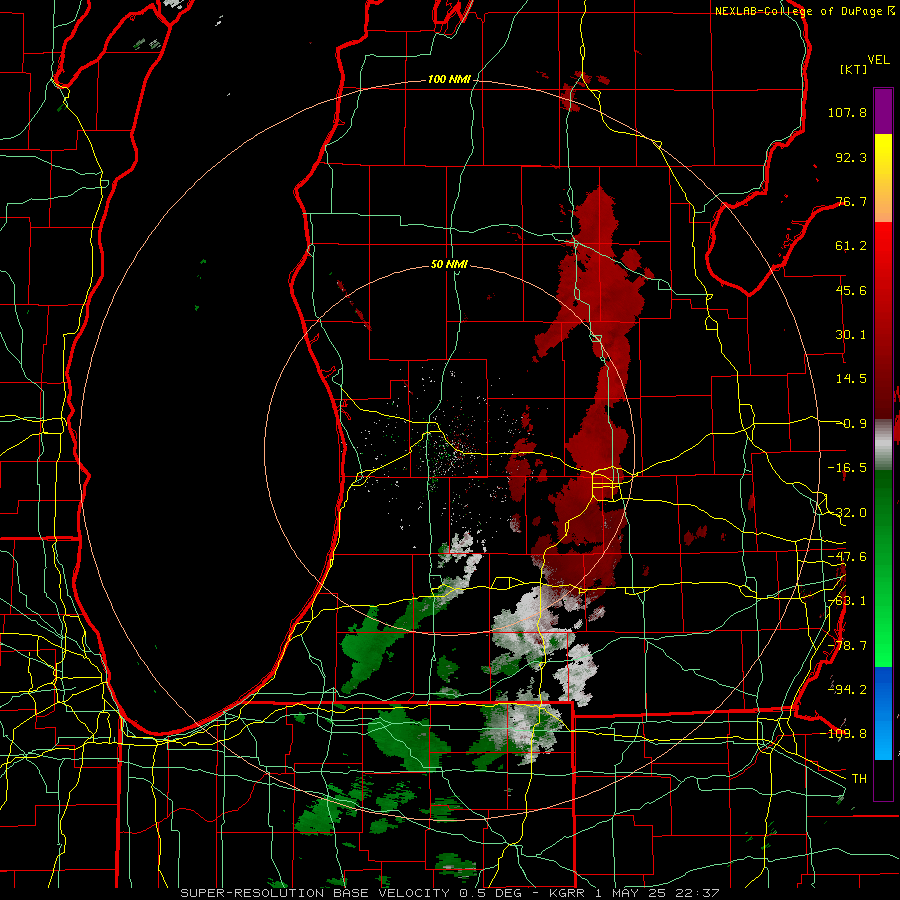Select the -94.2 scale value
This screenshot has height=900, width=900.
(847, 689)
